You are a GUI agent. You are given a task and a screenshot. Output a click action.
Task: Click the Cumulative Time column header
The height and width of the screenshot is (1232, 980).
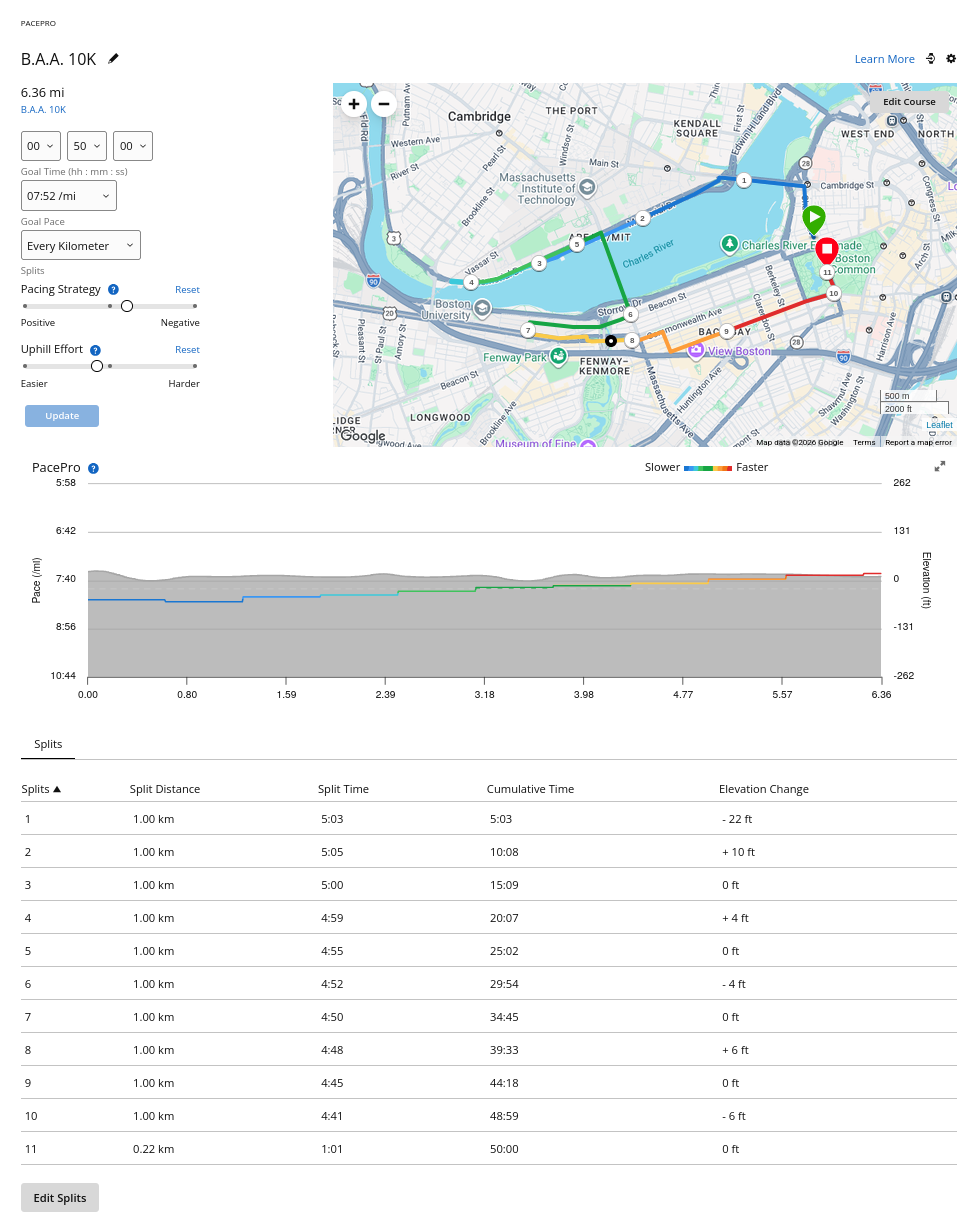[530, 789]
